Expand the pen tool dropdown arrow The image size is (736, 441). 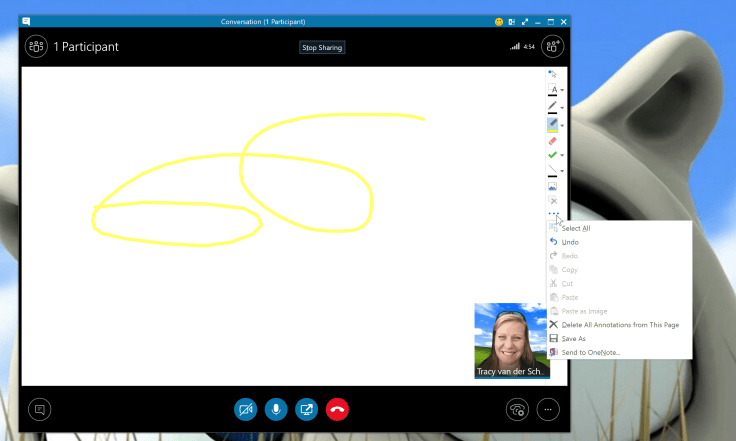[562, 107]
